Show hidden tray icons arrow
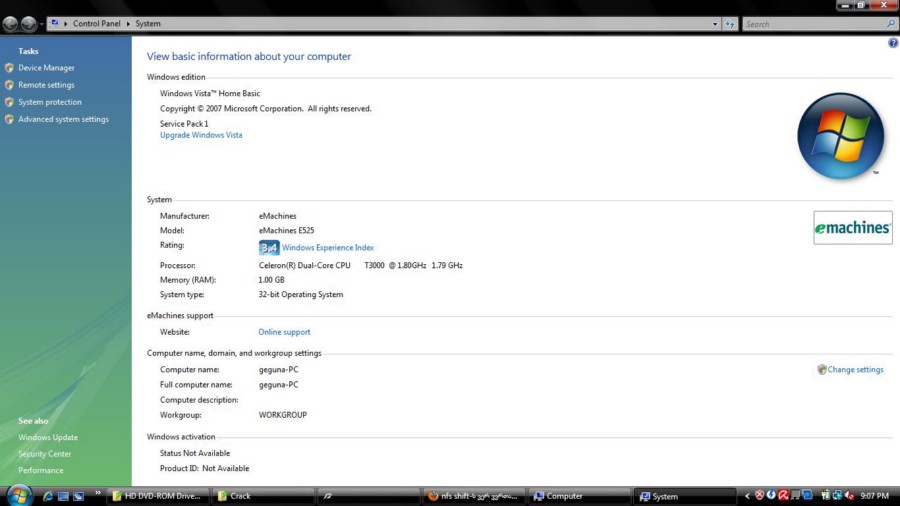This screenshot has height=506, width=900. (x=747, y=496)
